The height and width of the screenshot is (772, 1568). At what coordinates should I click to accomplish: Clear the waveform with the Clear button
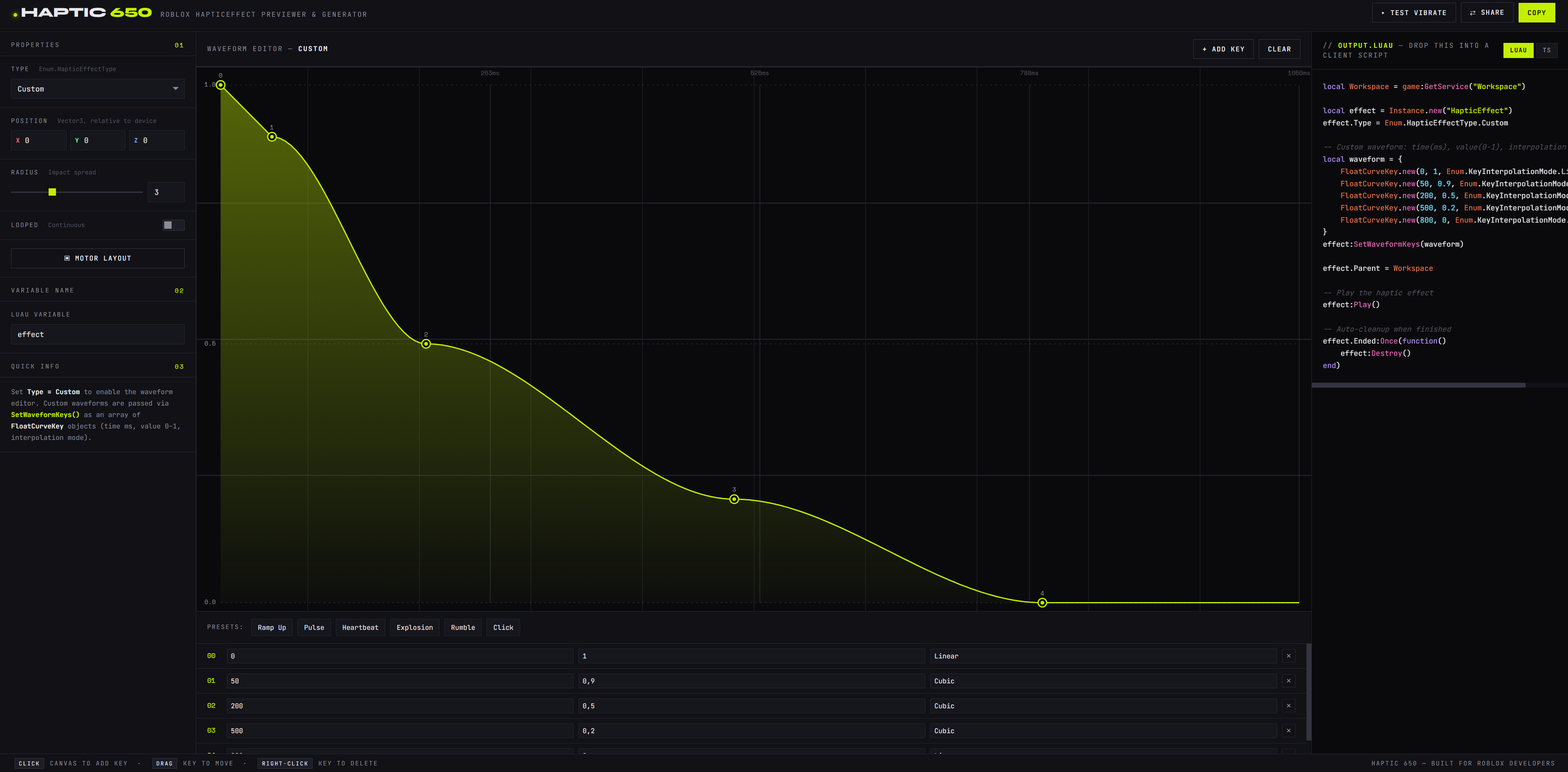[x=1279, y=49]
